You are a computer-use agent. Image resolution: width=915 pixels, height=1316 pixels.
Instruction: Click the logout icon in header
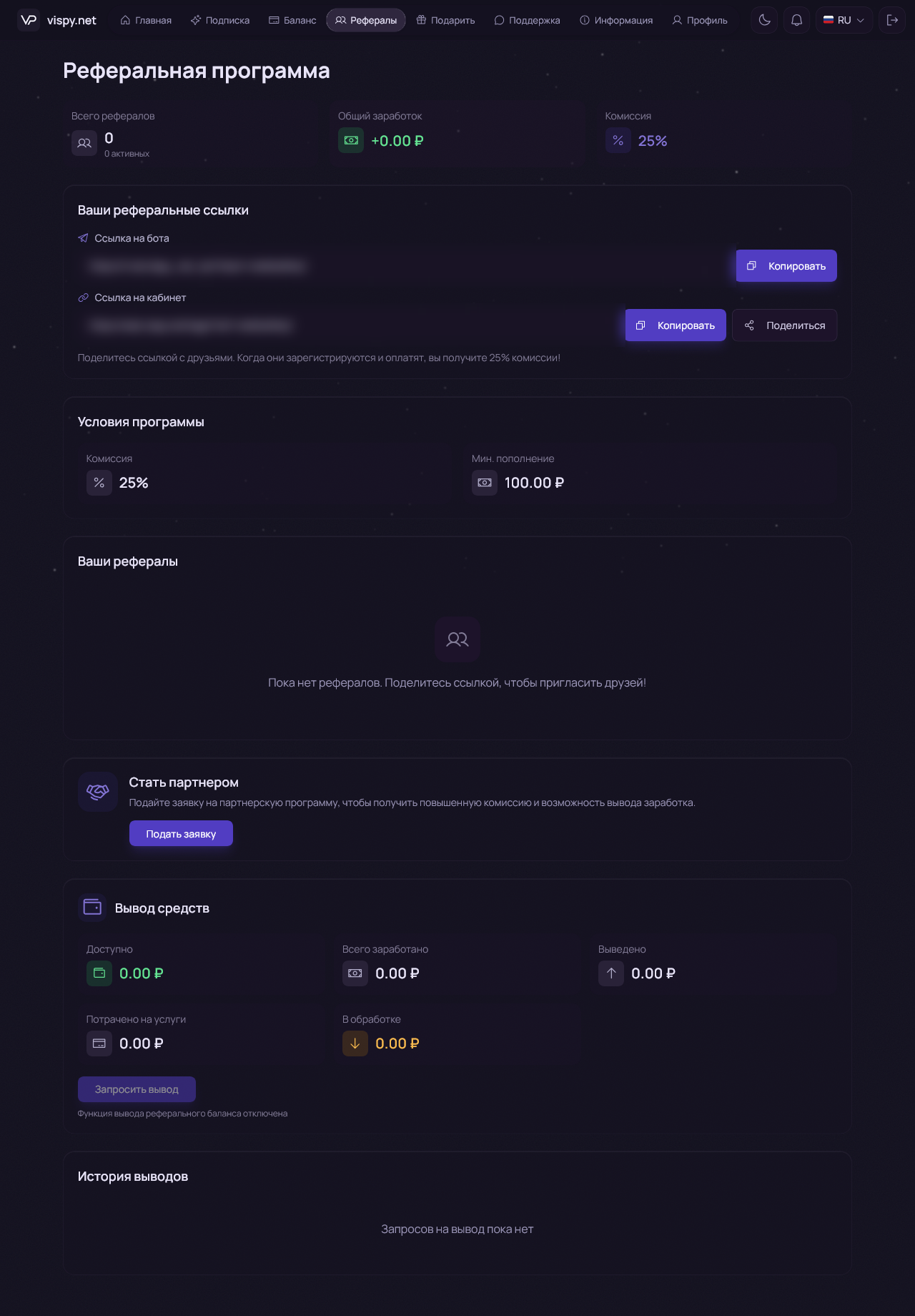click(892, 20)
